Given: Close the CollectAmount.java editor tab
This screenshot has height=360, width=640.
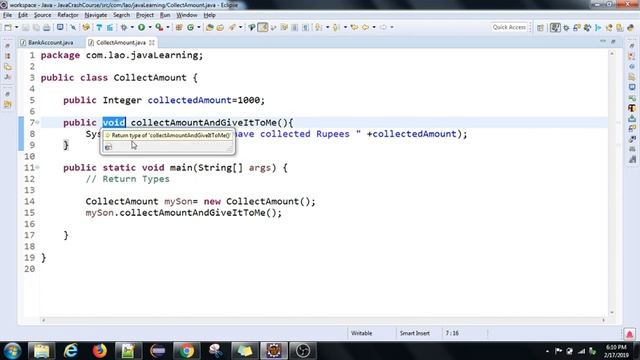Looking at the screenshot, I should [x=152, y=42].
